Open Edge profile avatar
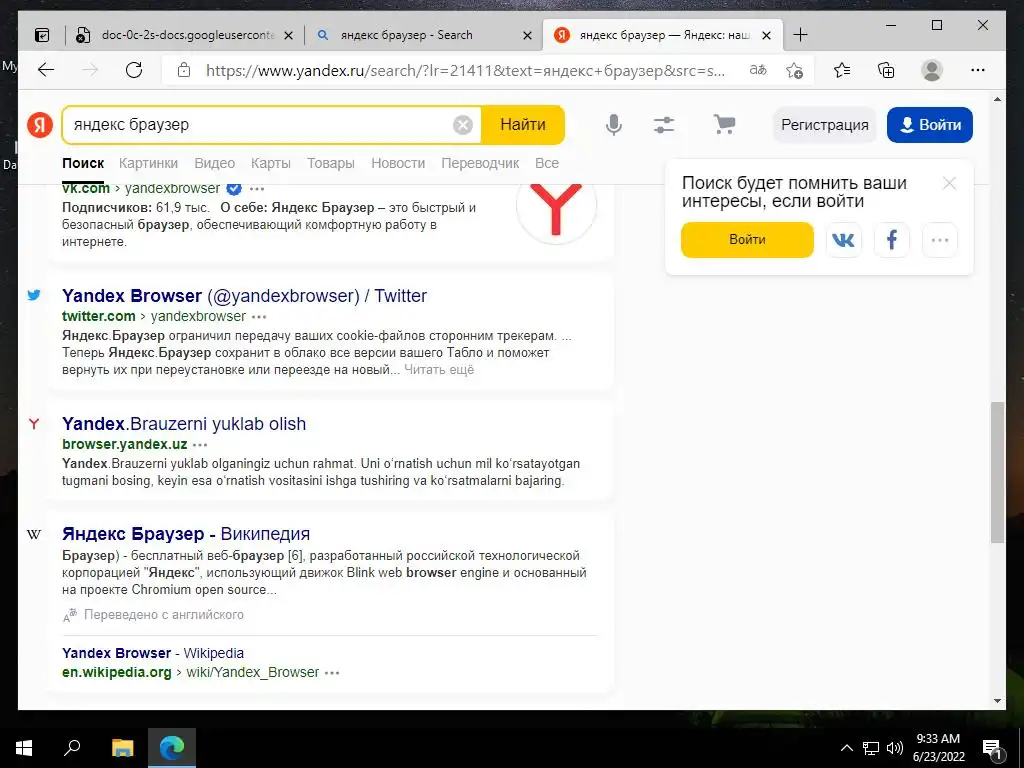The width and height of the screenshot is (1024, 768). [932, 70]
